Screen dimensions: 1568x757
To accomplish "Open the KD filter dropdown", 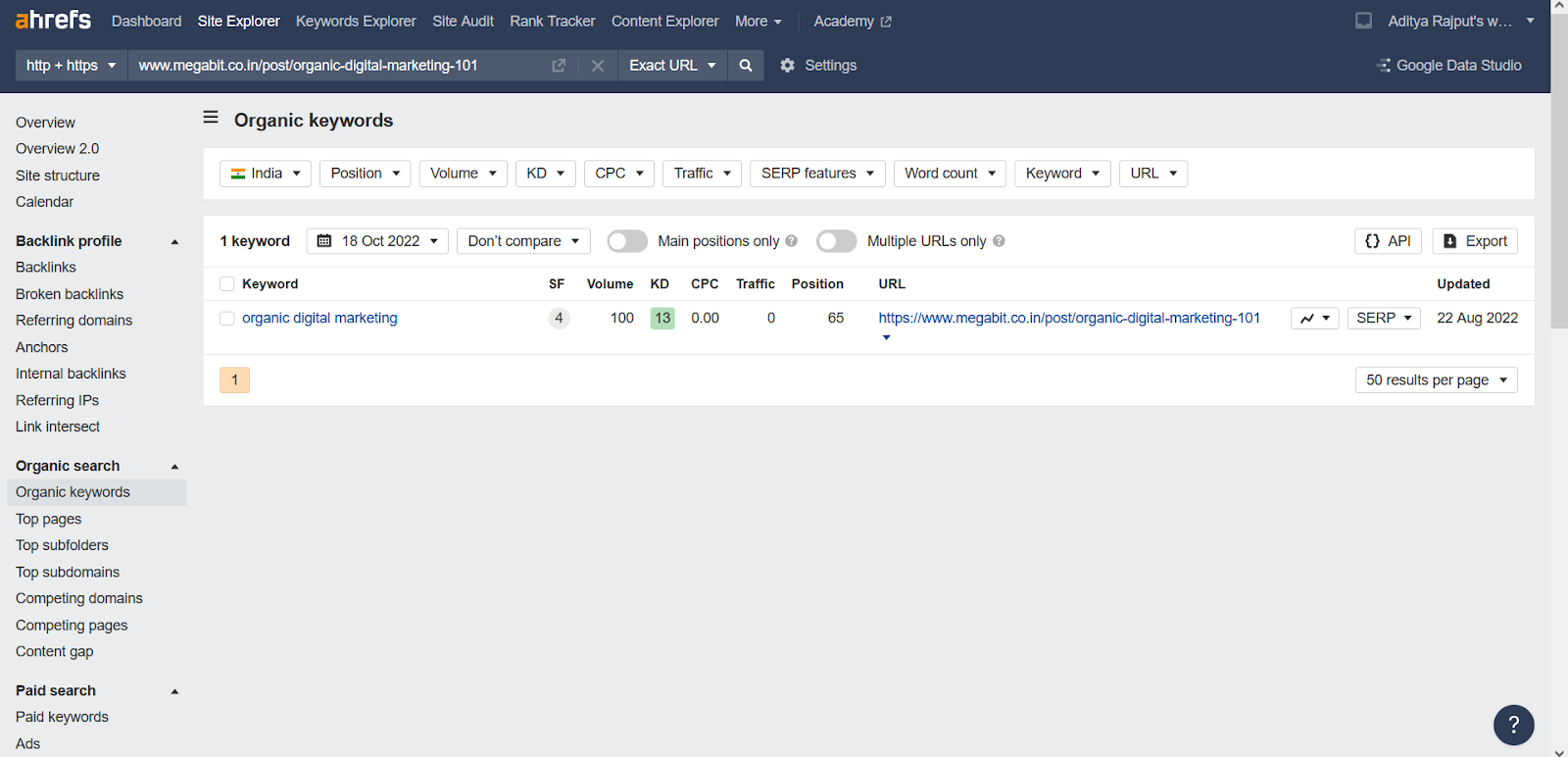I will pyautogui.click(x=546, y=174).
